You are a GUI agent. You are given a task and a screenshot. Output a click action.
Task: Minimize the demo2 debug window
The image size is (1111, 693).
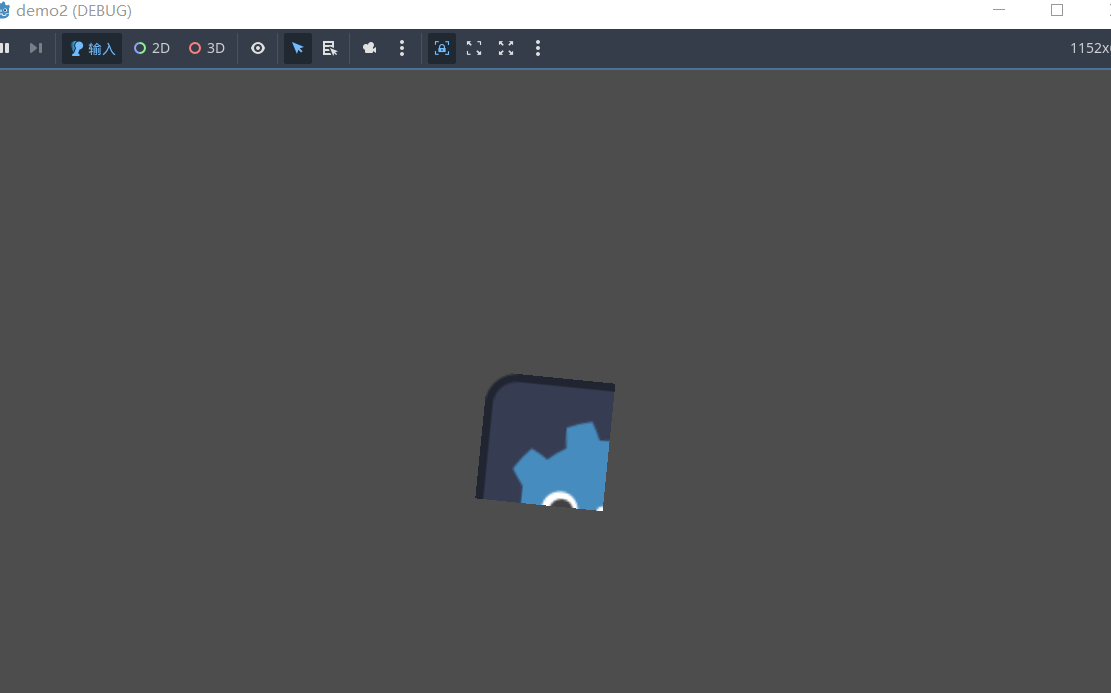(x=999, y=10)
